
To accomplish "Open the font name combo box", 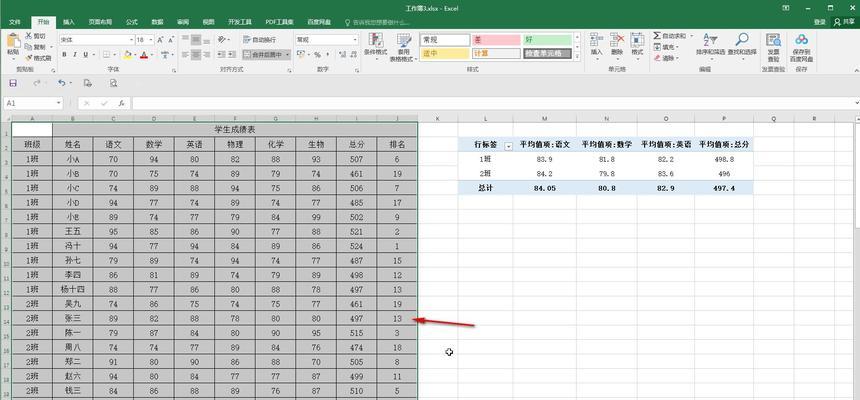I will pos(97,40).
